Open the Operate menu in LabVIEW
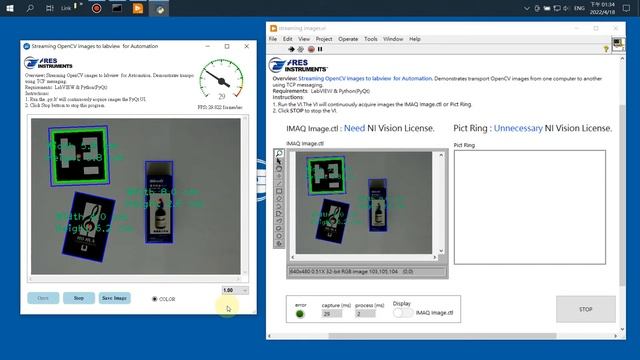The width and height of the screenshot is (640, 360). point(348,39)
